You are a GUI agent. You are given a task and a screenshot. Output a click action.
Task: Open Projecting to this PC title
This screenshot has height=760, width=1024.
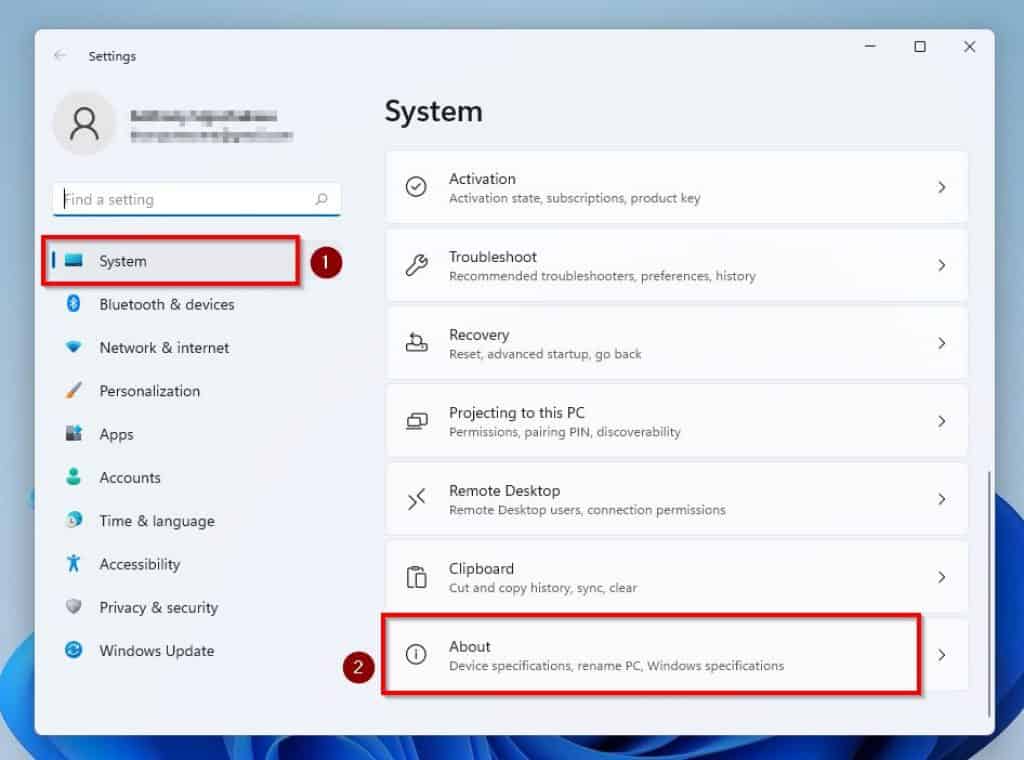click(517, 413)
